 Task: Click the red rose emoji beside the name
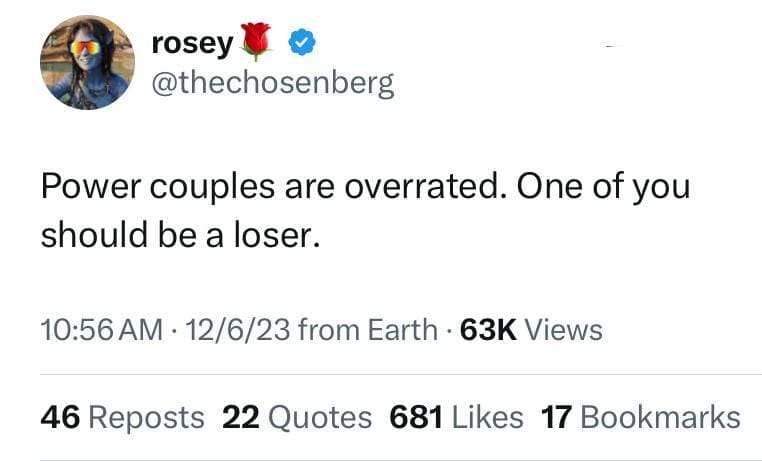click(x=258, y=40)
